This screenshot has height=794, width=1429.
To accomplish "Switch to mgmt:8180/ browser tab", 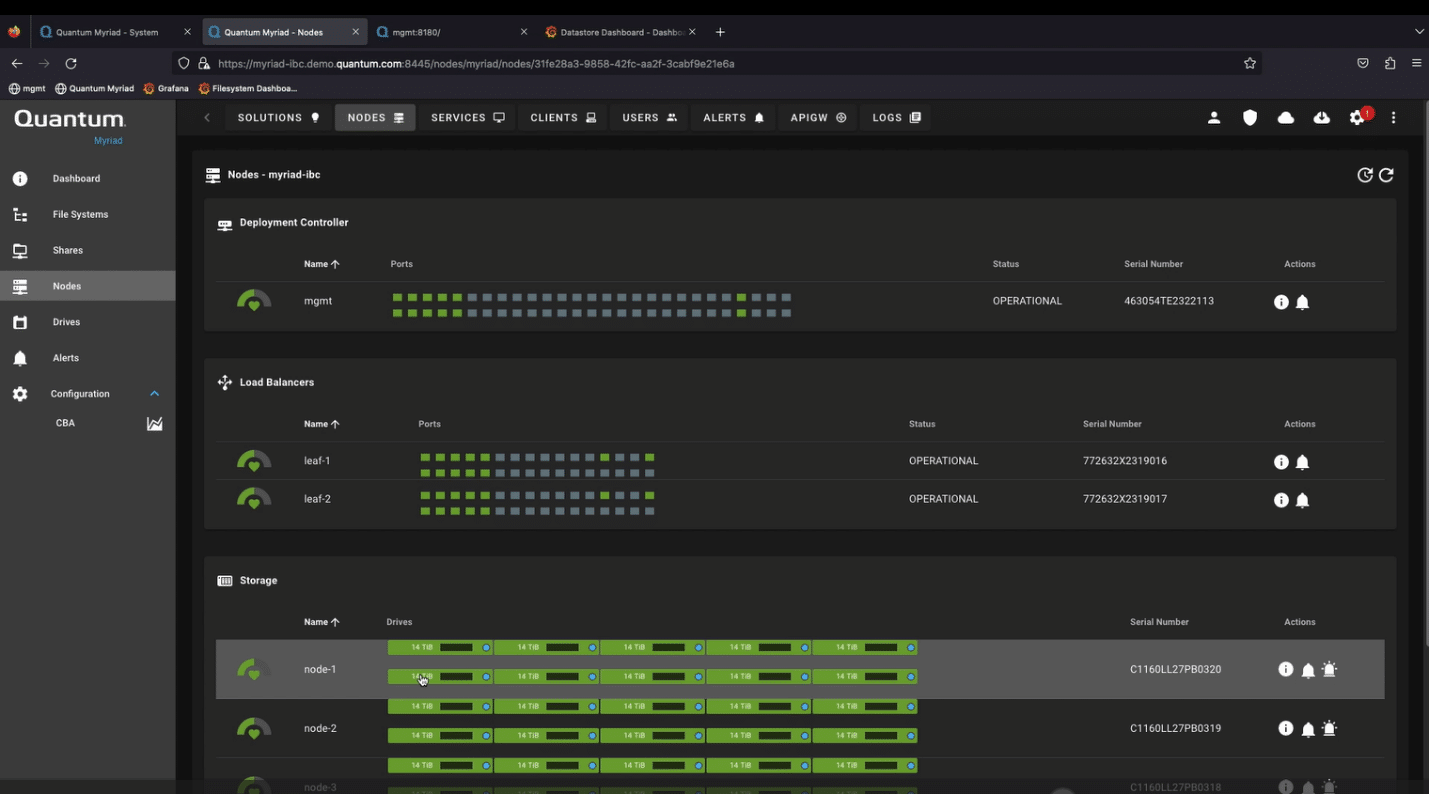I will tap(452, 32).
